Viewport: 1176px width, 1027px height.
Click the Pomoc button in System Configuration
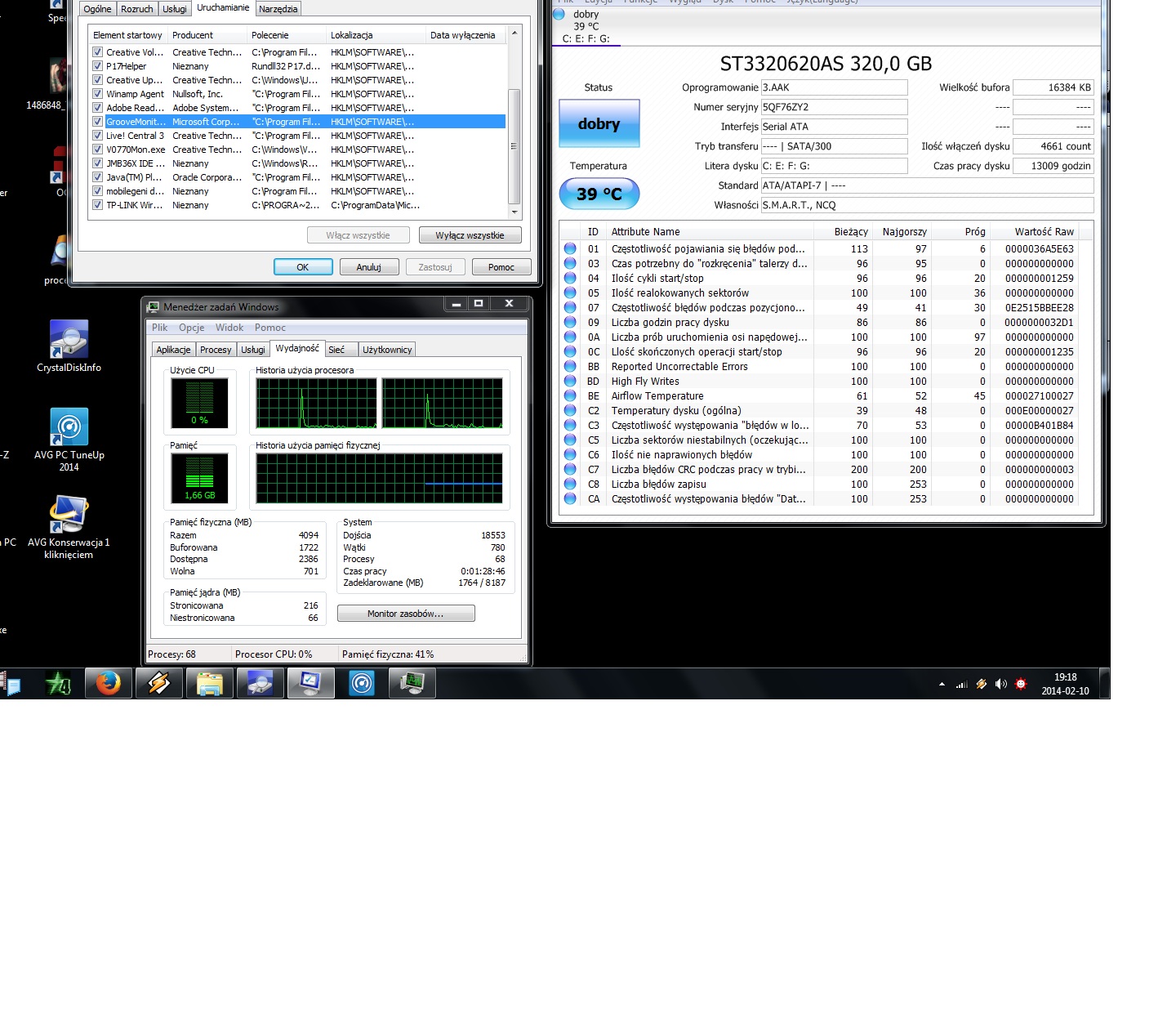coord(501,267)
